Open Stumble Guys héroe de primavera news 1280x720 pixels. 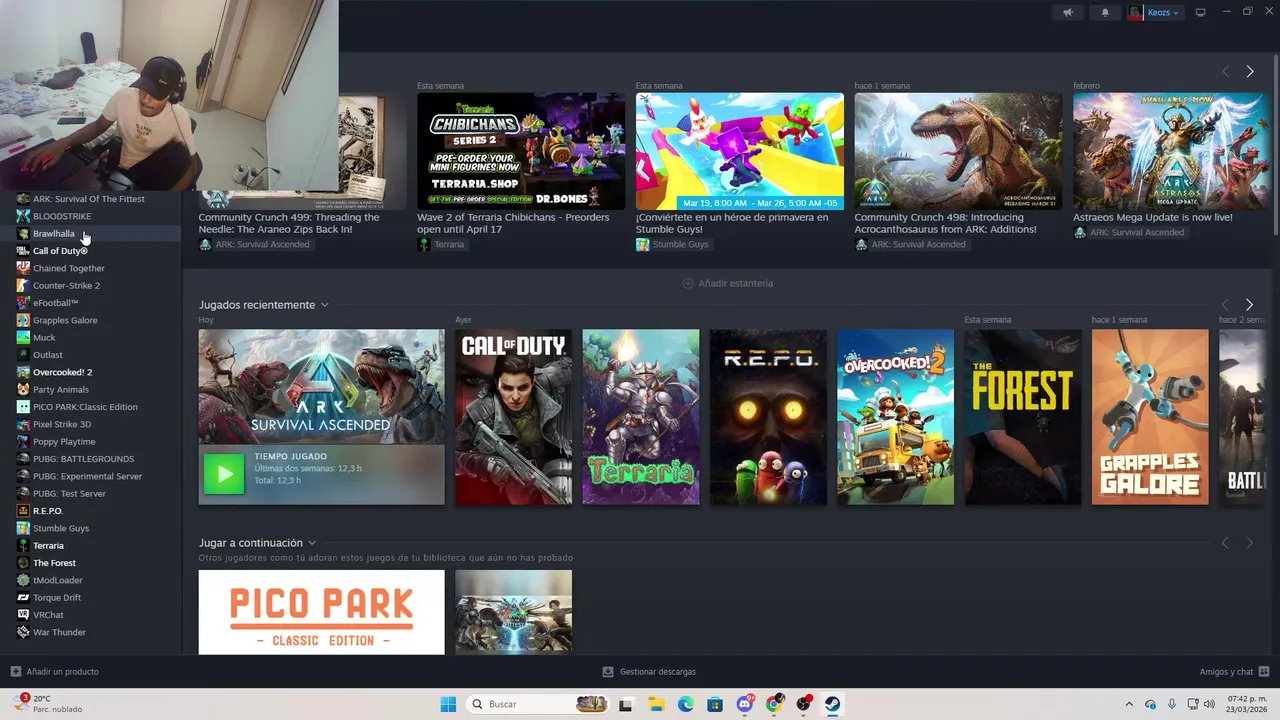point(740,152)
